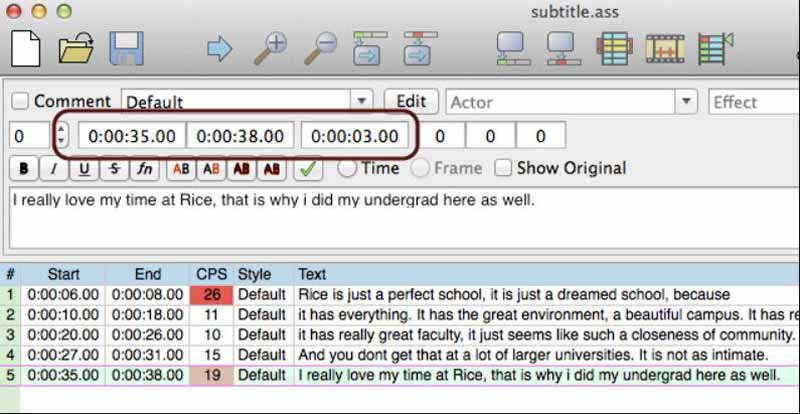
Task: Click the jump video to start icon
Action: 370,48
